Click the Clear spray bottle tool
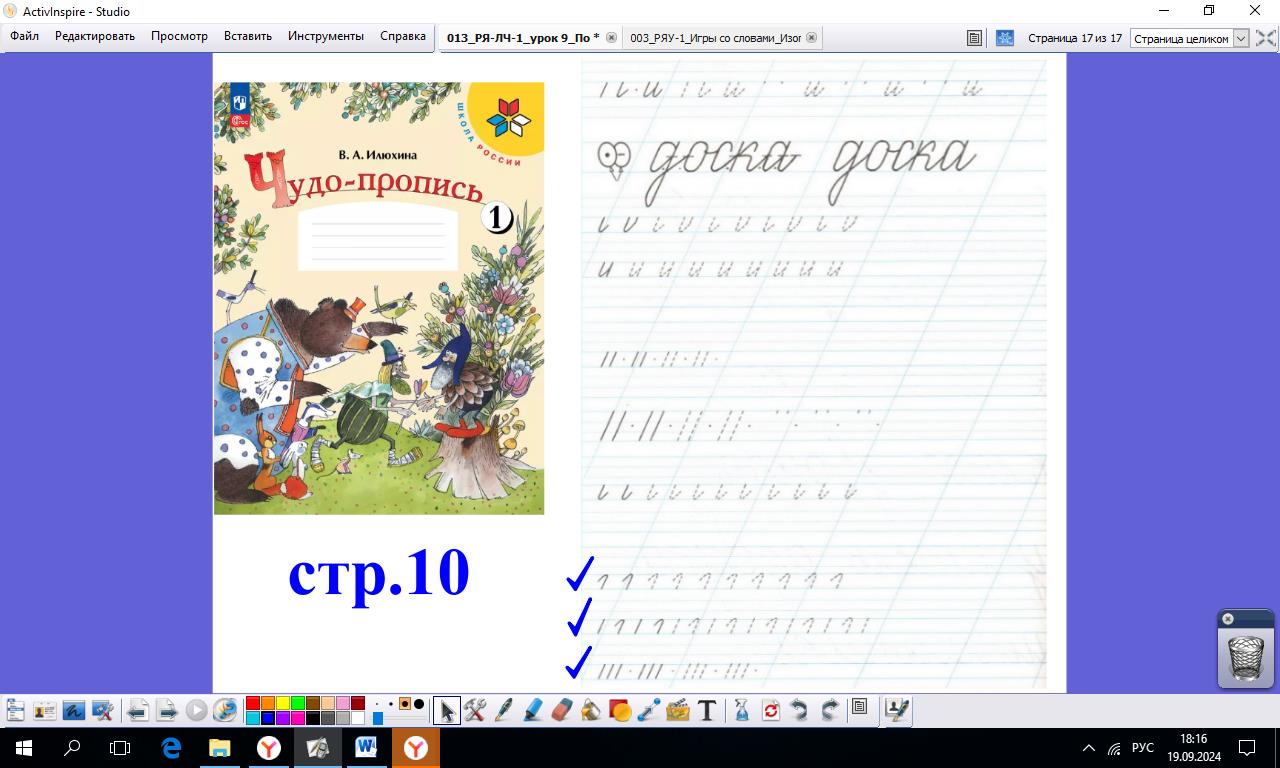This screenshot has height=768, width=1280. [x=741, y=711]
